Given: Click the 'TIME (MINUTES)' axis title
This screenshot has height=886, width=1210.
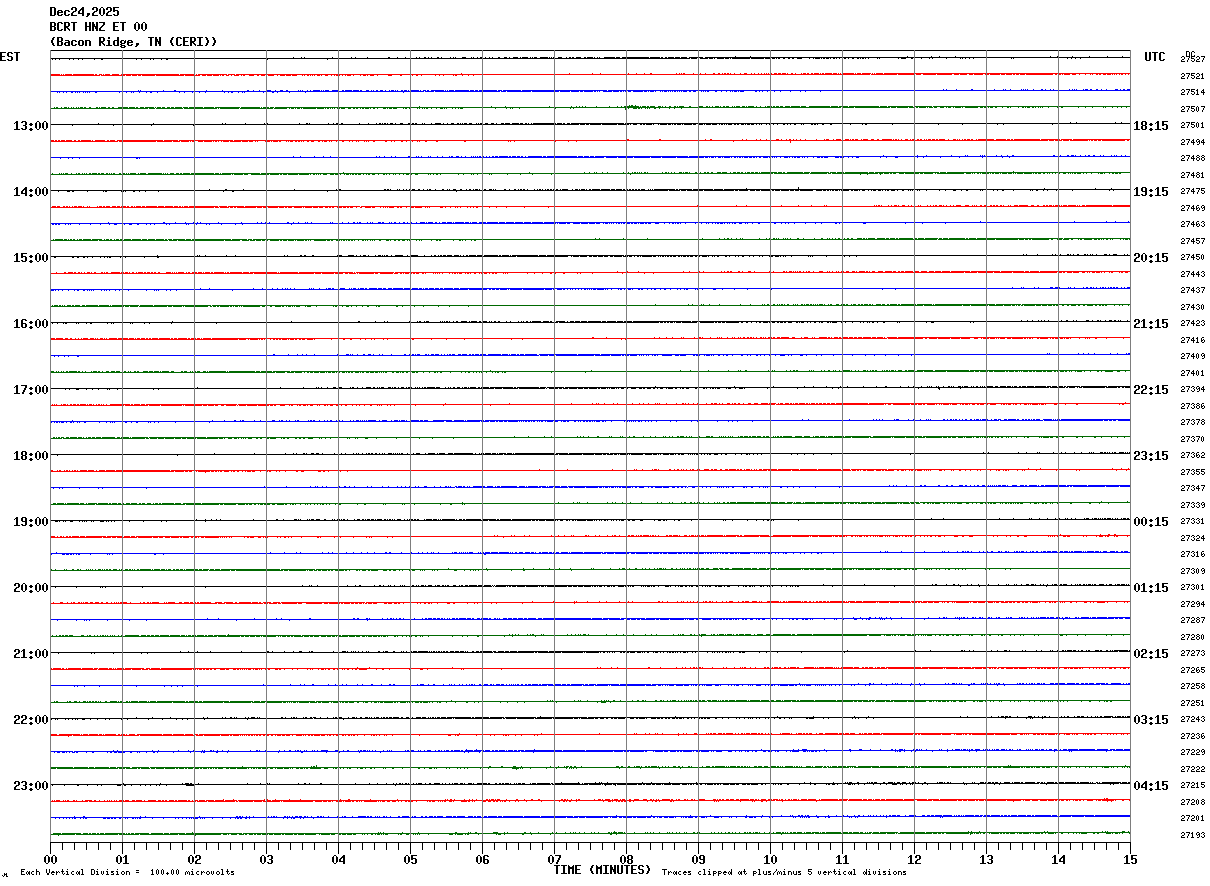Looking at the screenshot, I should pos(602,870).
